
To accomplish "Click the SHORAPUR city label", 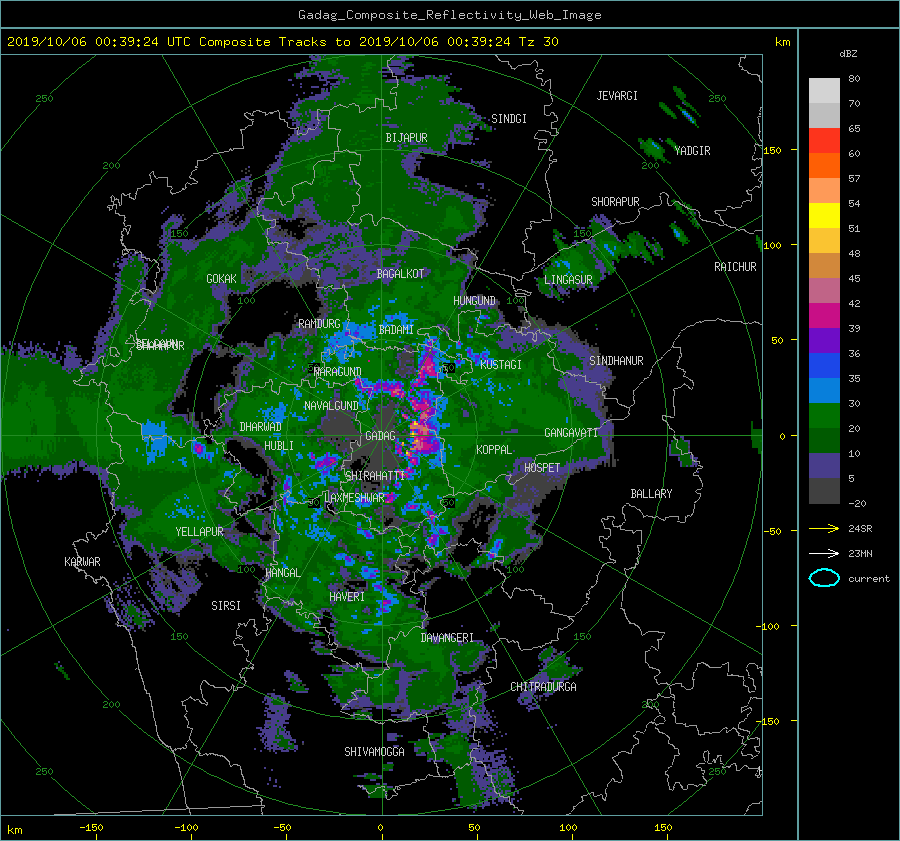I will pos(615,201).
